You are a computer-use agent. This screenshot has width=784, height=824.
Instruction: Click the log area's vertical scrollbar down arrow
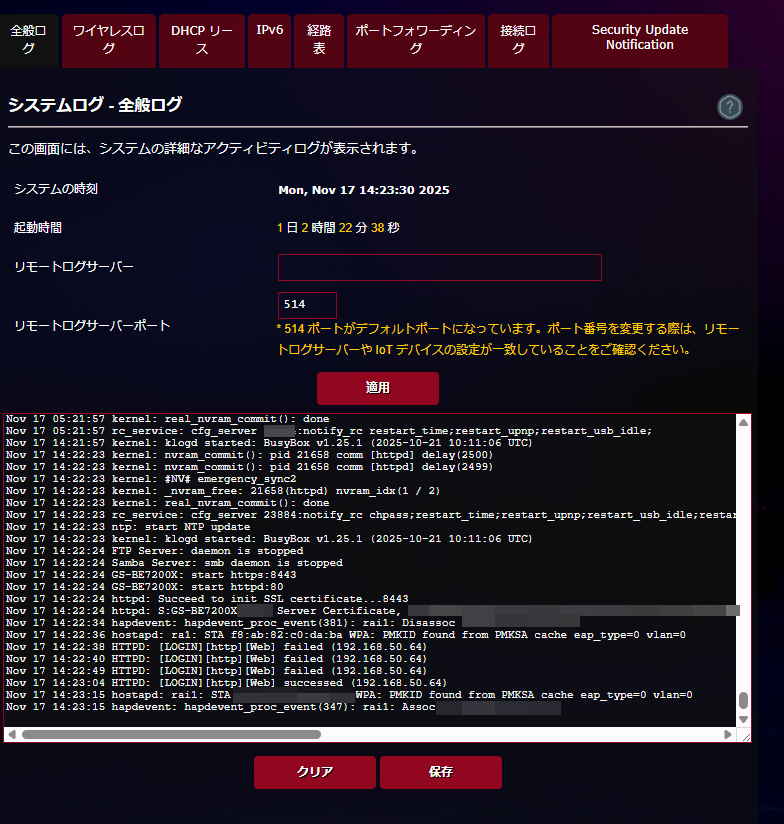coord(743,718)
